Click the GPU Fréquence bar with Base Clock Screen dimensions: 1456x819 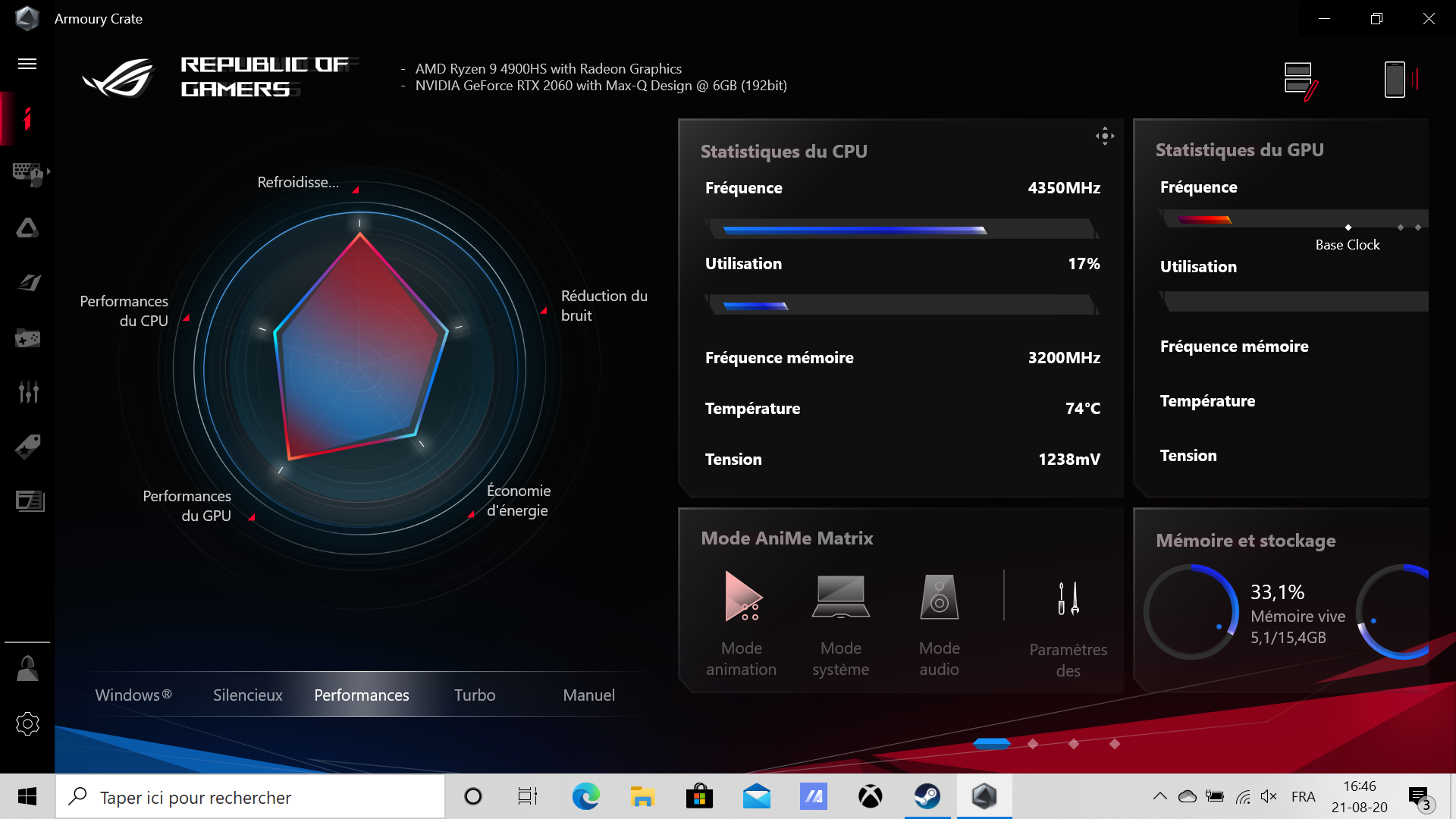[x=1294, y=220]
